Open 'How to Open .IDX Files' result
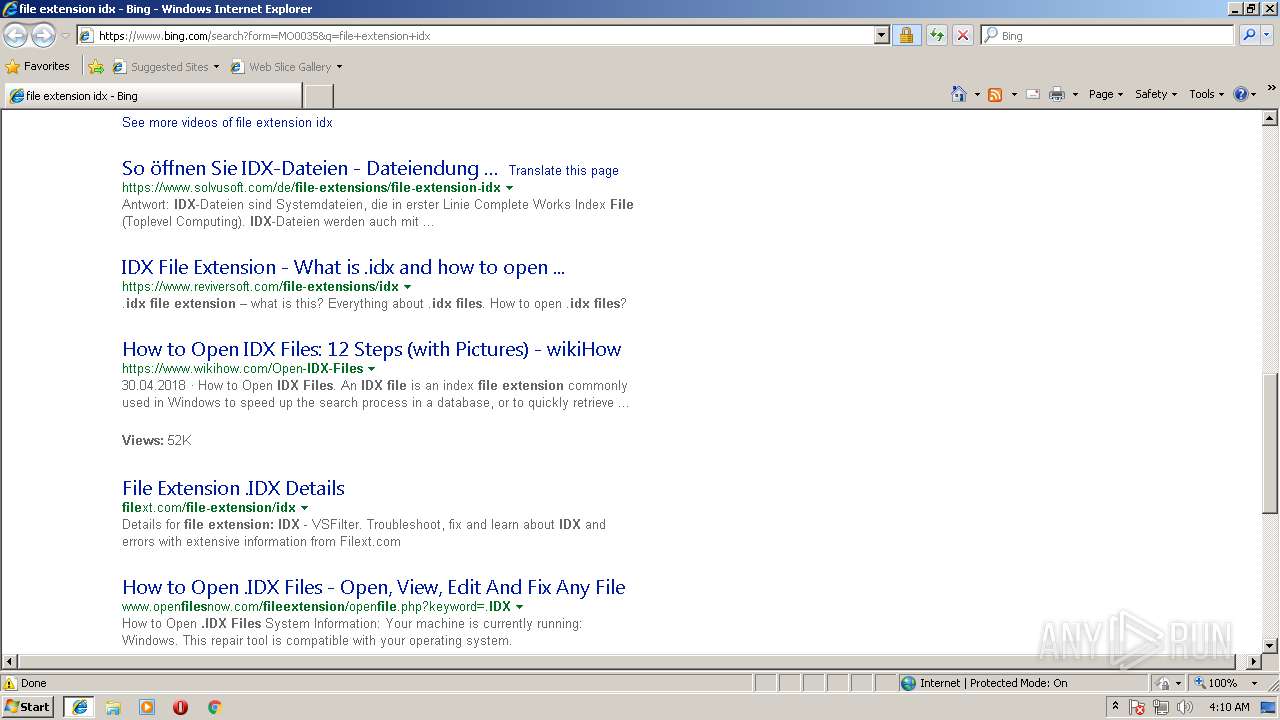 (374, 587)
